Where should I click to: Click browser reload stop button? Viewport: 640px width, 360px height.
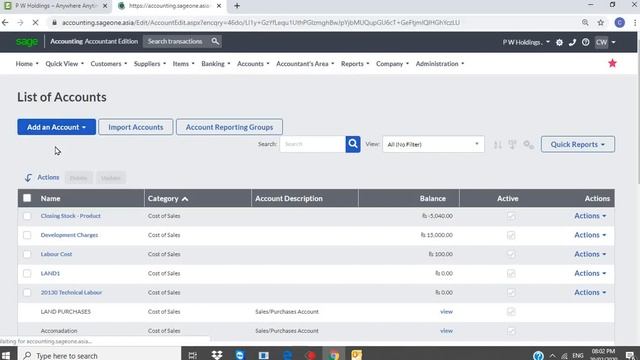click(36, 23)
